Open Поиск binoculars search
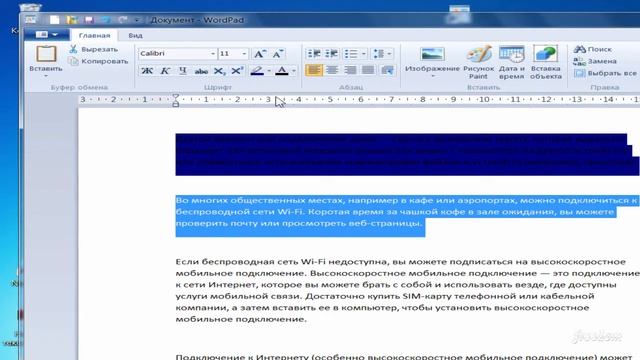 (593, 49)
